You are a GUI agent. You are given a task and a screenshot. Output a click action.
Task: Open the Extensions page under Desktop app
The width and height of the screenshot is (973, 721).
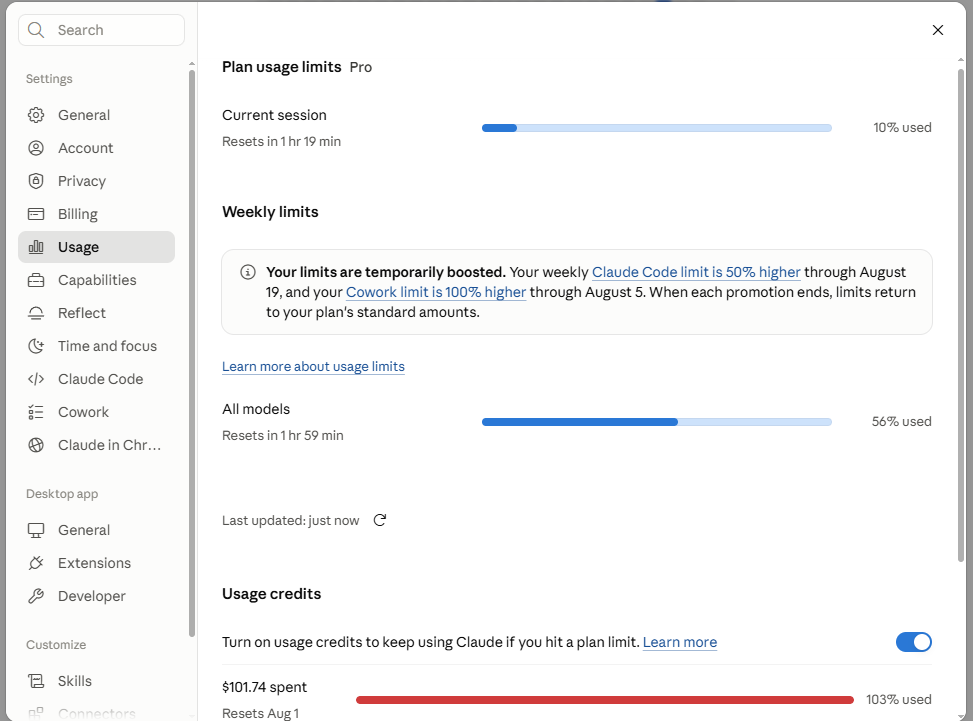[97, 563]
